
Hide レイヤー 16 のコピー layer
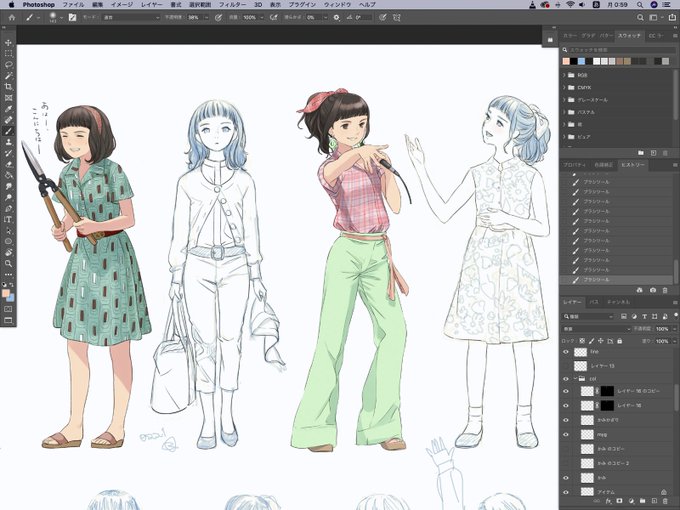tap(566, 391)
